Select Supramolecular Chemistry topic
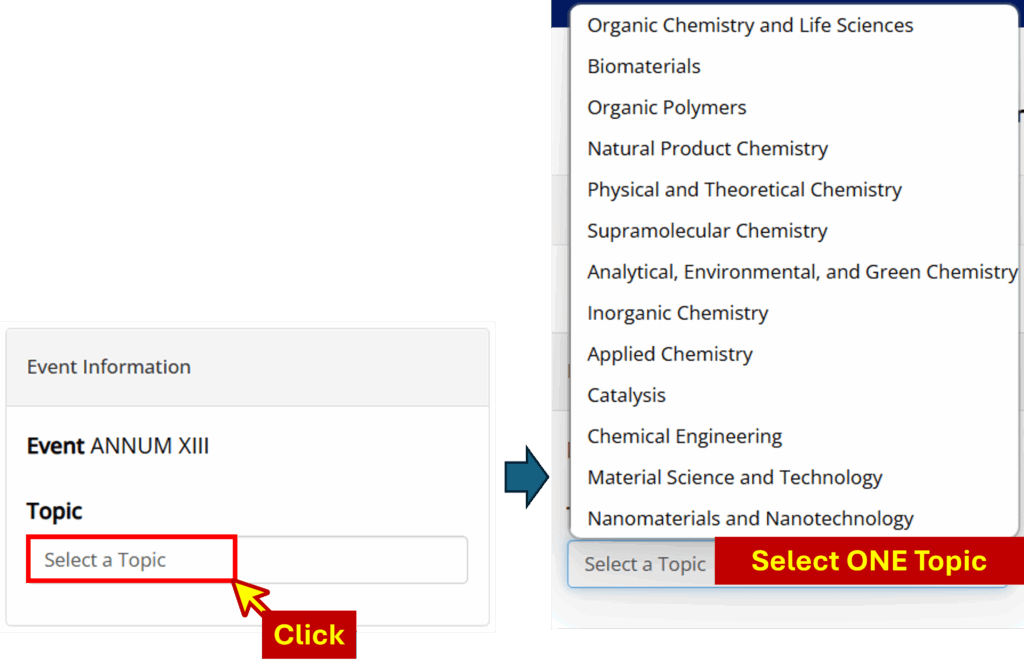Image resolution: width=1024 pixels, height=671 pixels. pyautogui.click(x=707, y=231)
